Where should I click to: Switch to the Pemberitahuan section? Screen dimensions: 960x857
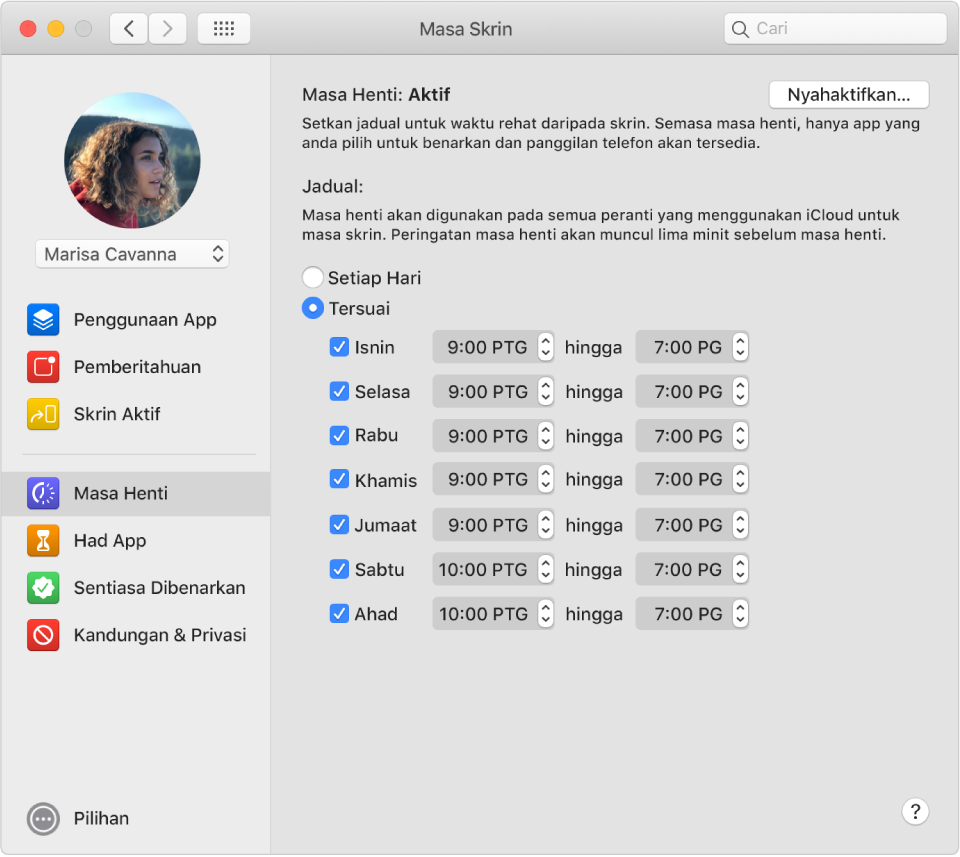pos(136,367)
